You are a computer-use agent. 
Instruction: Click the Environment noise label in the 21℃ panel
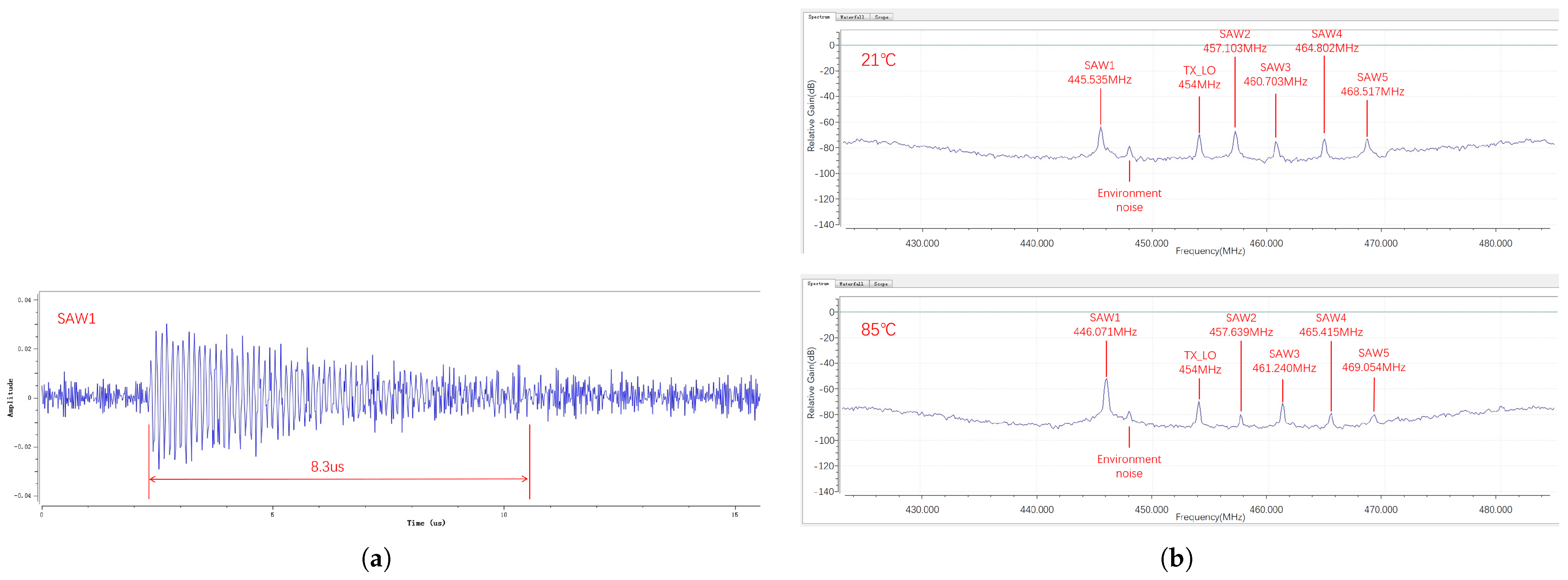1129,200
